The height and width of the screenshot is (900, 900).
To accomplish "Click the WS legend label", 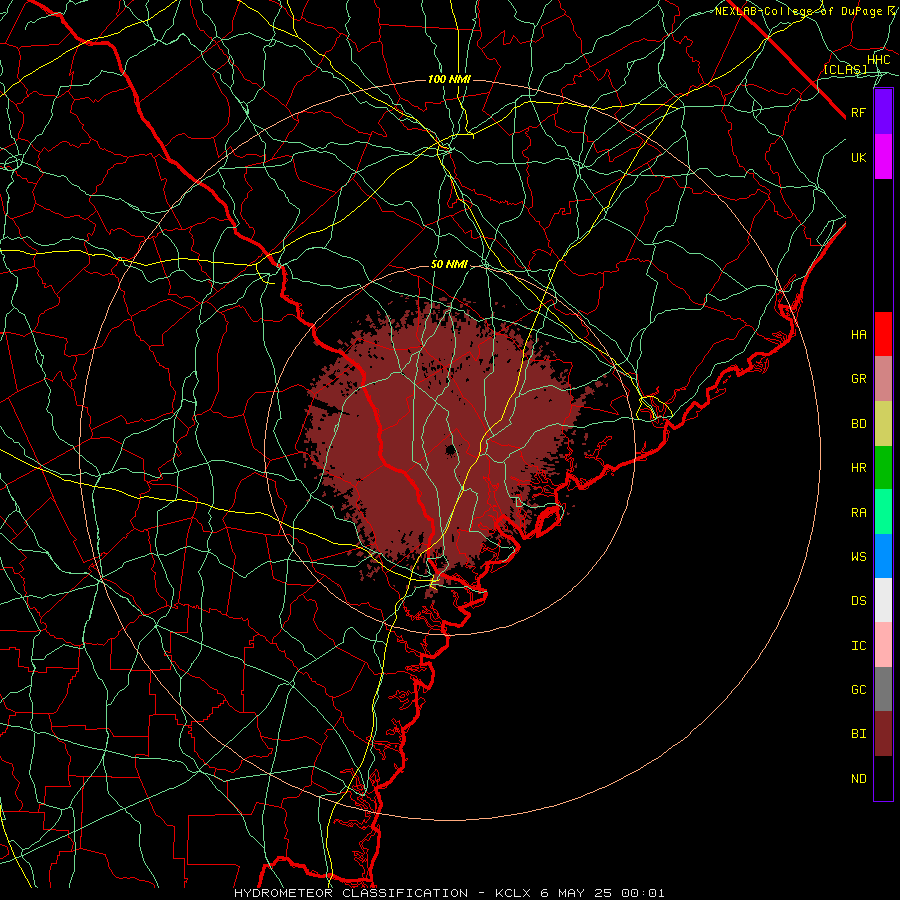I will coord(858,556).
